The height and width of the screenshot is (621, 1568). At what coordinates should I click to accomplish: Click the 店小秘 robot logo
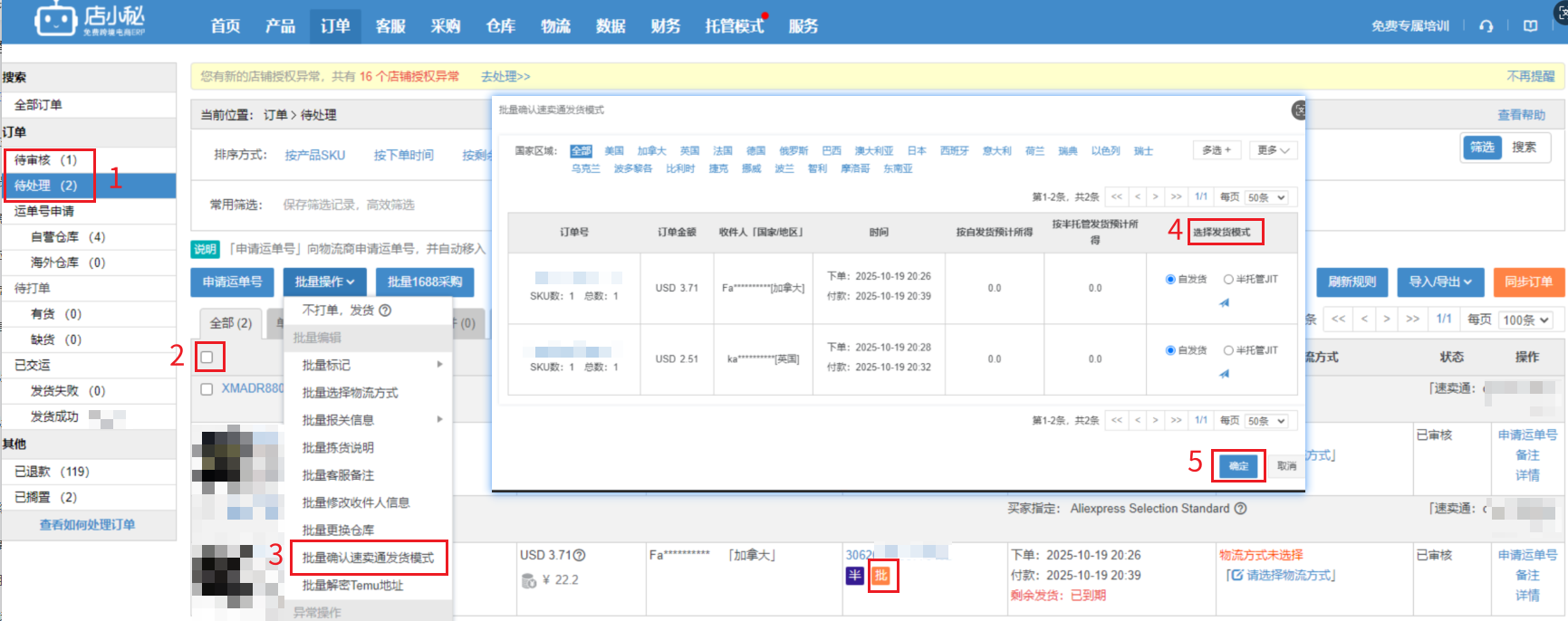click(x=56, y=20)
